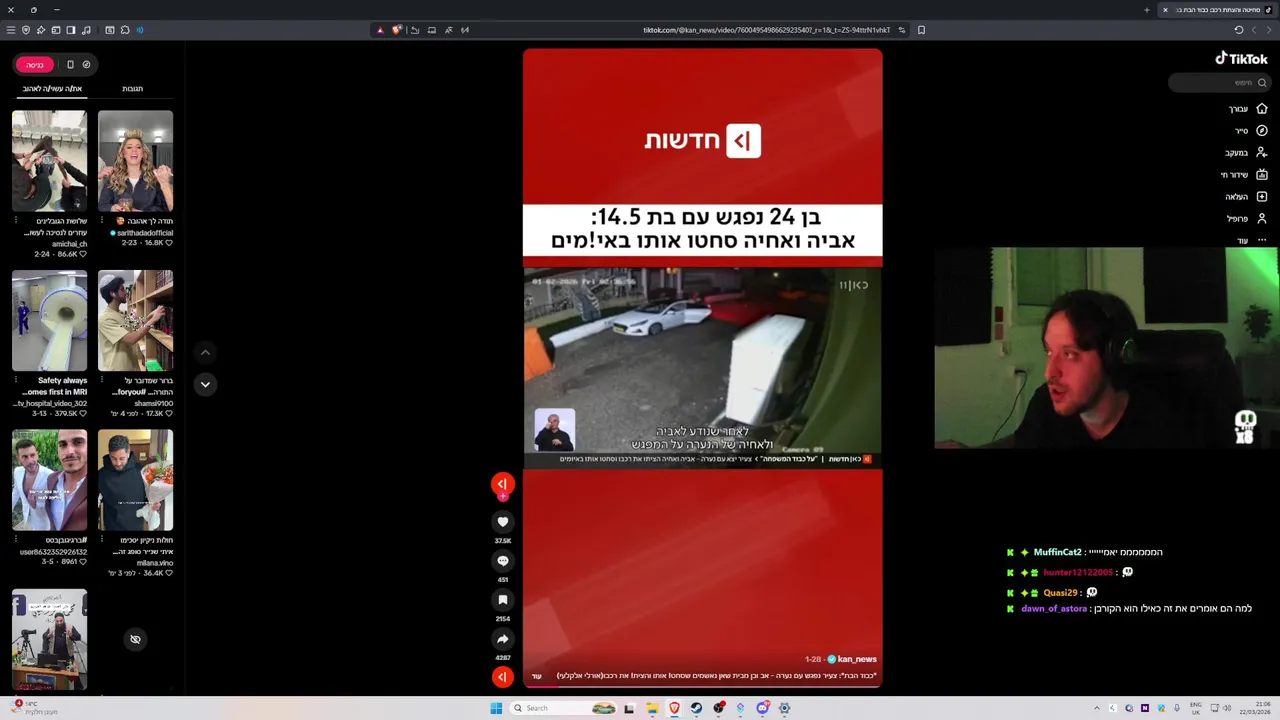Click the TikTok search field
Viewport: 1280px width, 720px height.
(1220, 82)
